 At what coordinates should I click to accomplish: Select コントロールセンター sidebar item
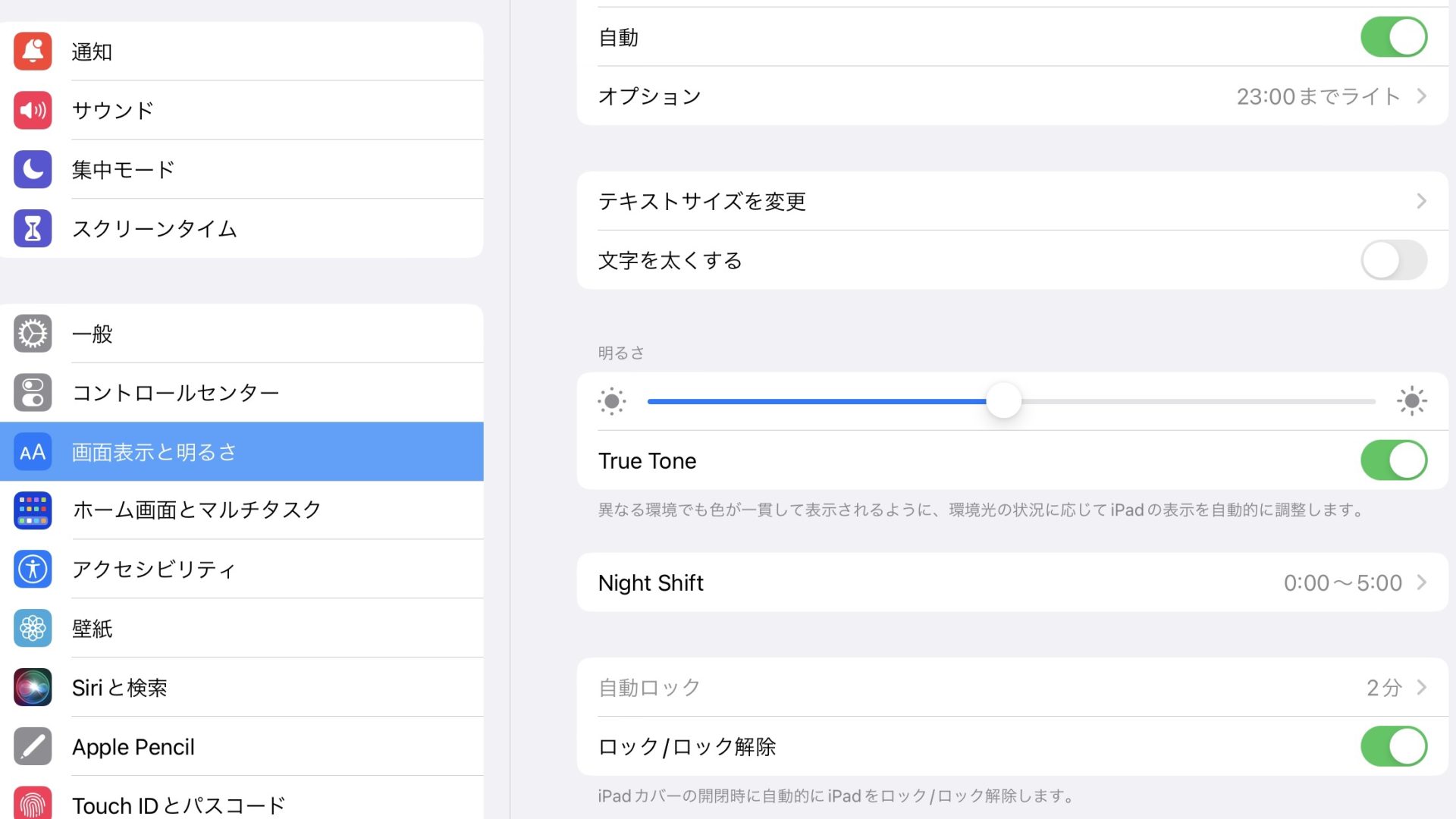(176, 393)
